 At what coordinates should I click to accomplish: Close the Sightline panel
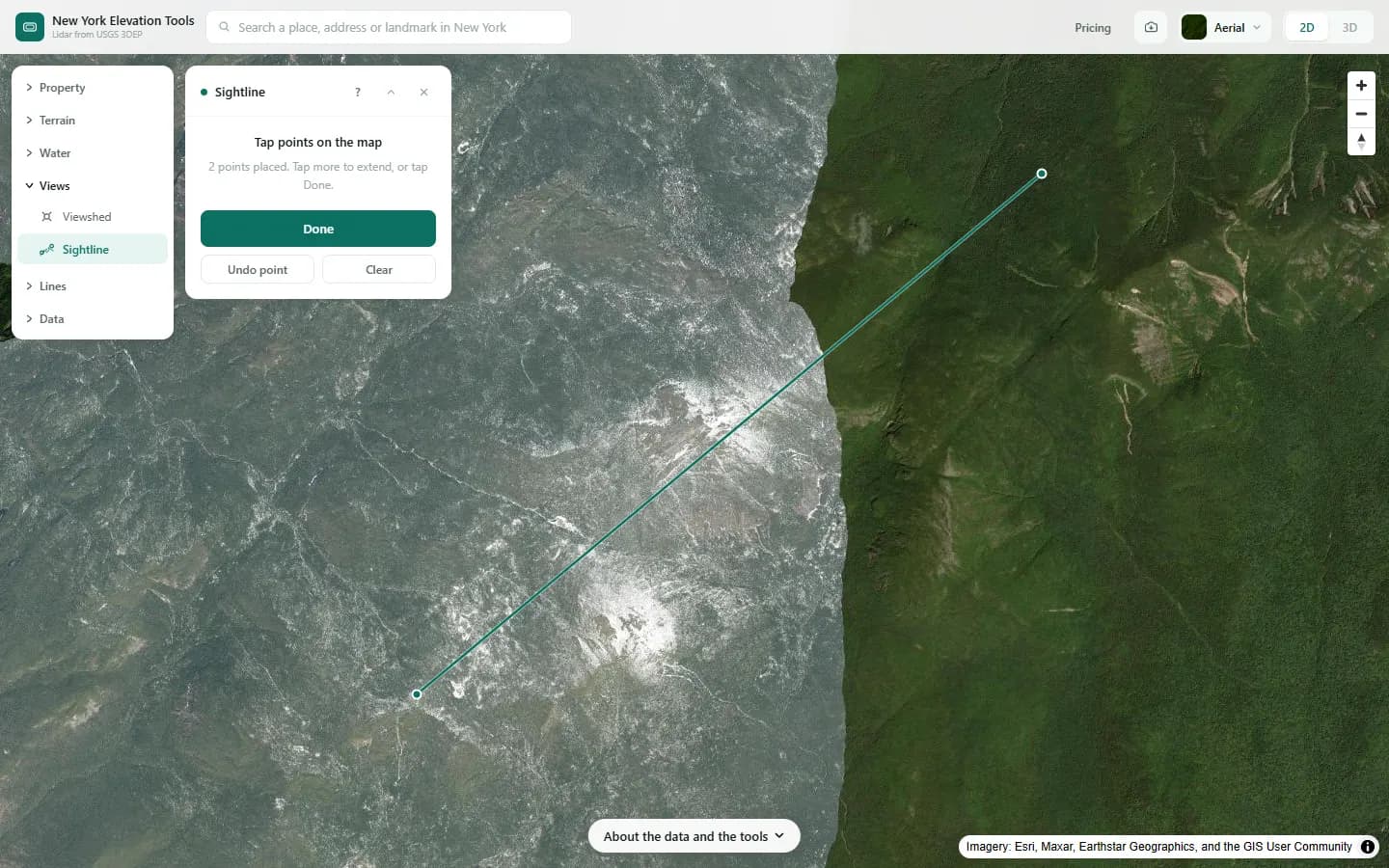pyautogui.click(x=423, y=93)
